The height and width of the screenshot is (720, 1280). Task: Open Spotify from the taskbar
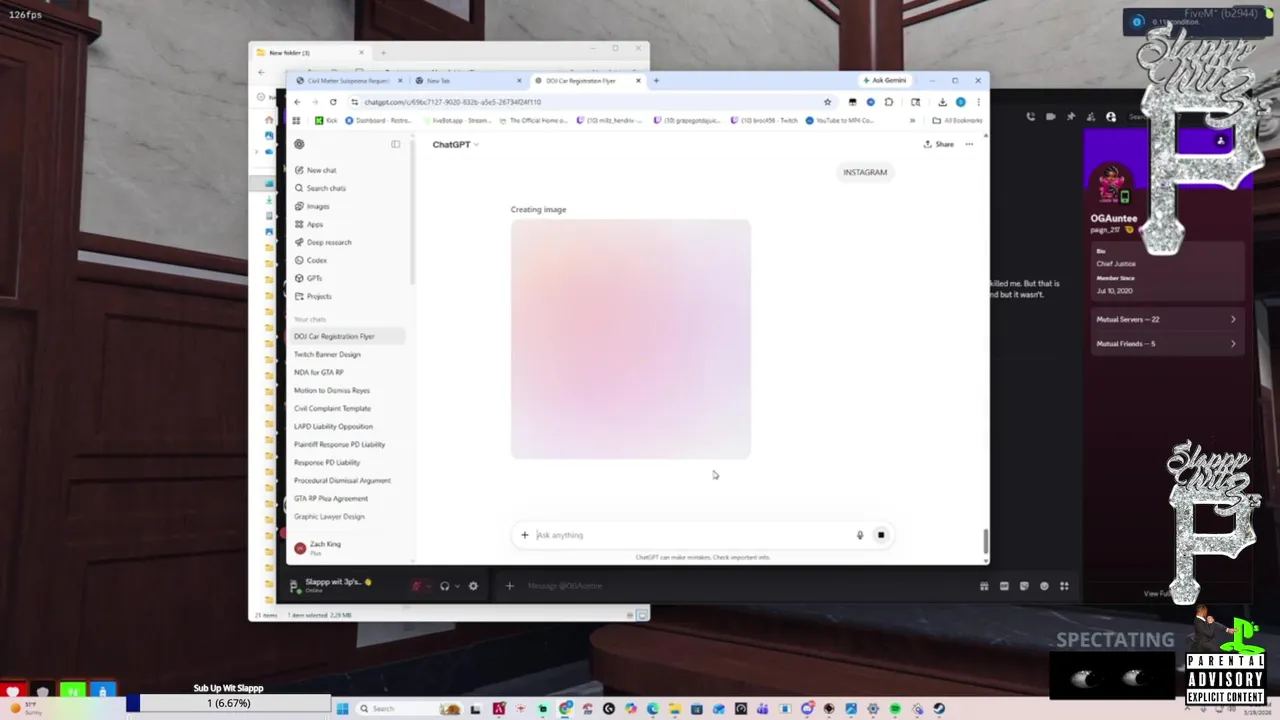[895, 709]
